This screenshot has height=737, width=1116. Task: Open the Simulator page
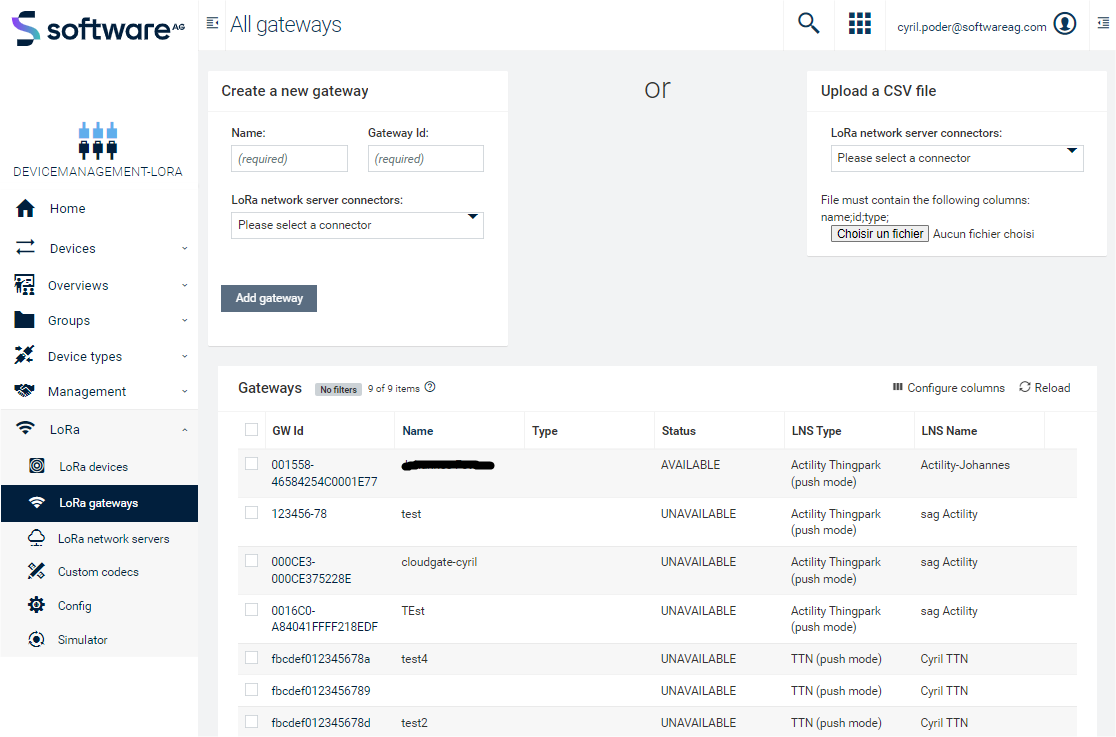click(82, 640)
